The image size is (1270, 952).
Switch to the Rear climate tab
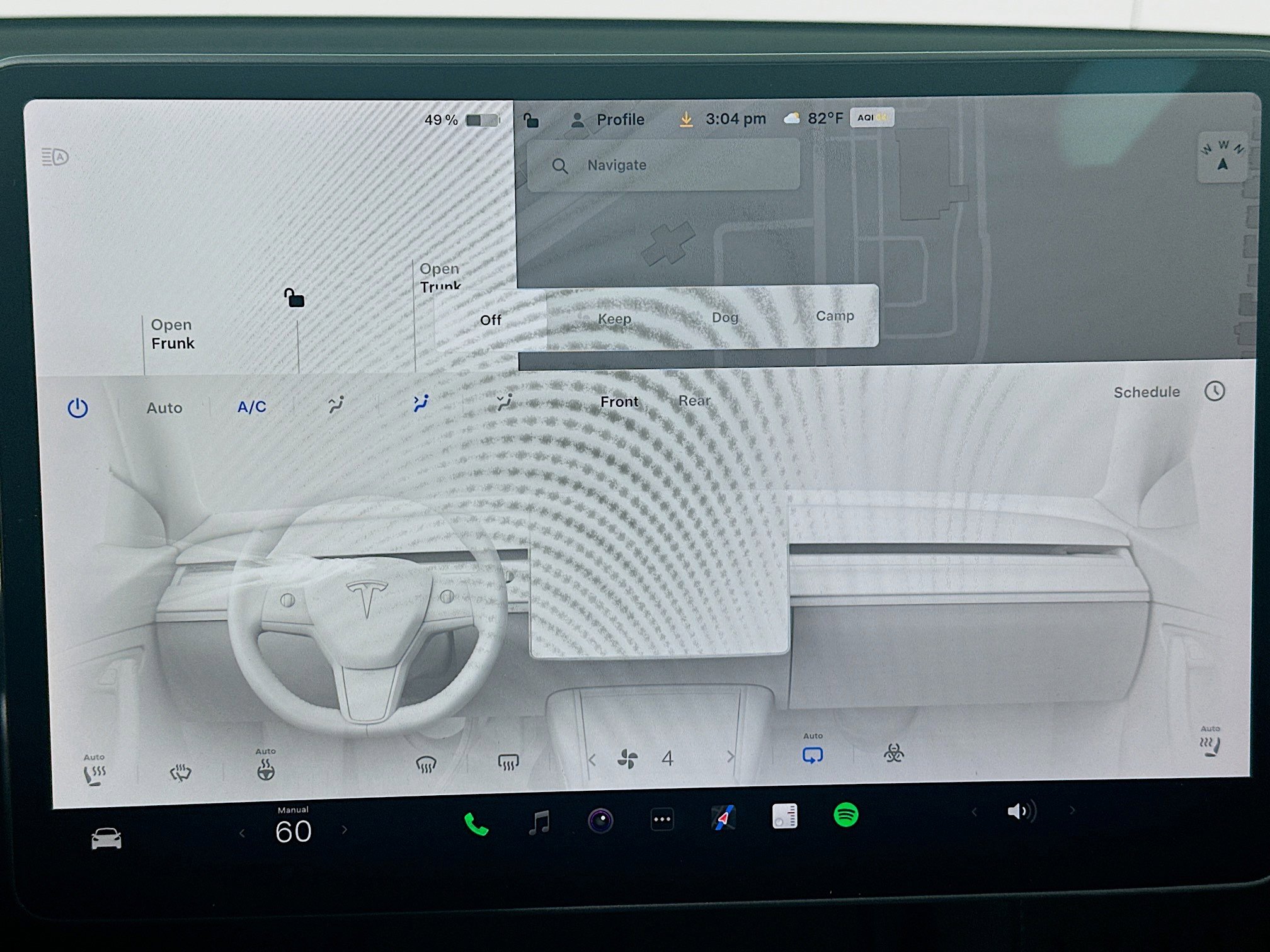[694, 401]
